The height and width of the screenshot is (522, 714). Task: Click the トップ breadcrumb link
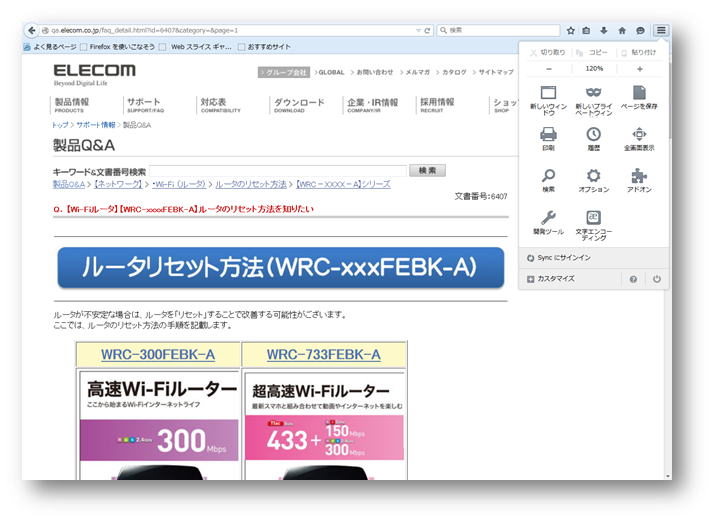tap(60, 125)
